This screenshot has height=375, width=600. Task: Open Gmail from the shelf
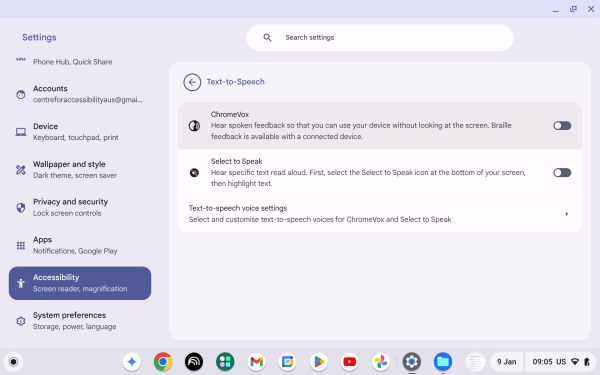(256, 362)
